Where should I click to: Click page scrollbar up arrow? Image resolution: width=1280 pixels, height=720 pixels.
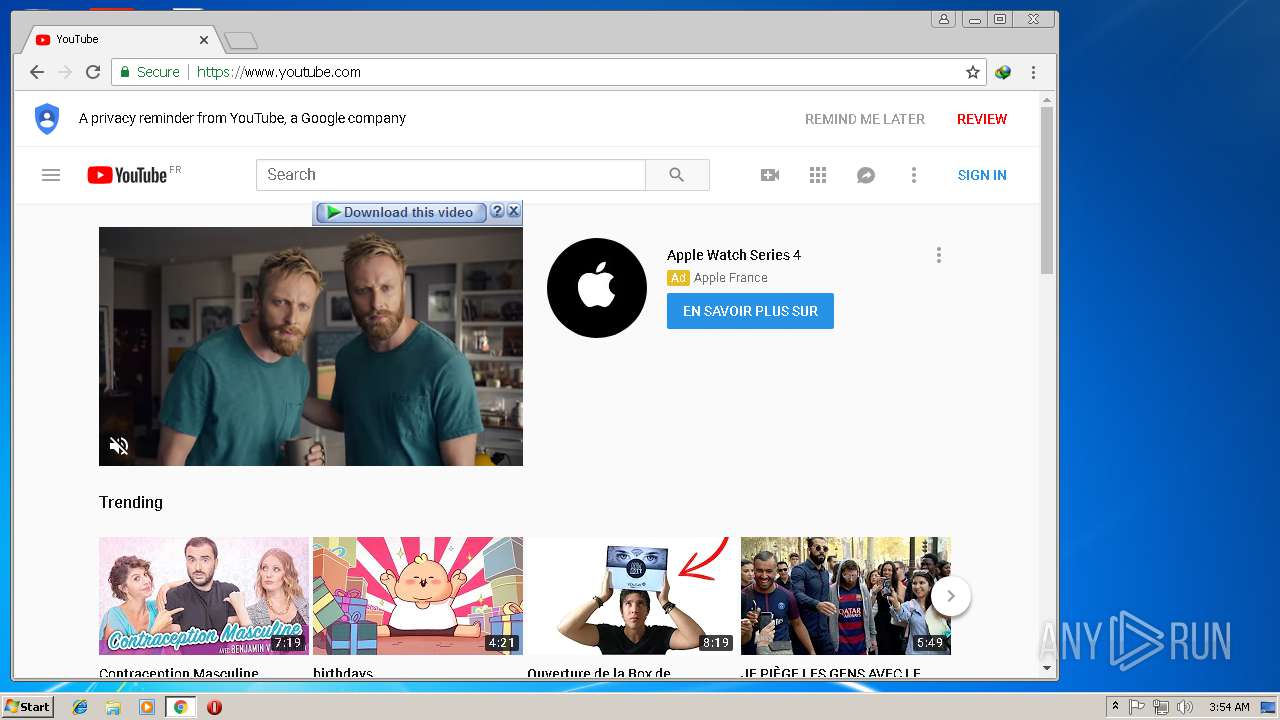click(1047, 99)
